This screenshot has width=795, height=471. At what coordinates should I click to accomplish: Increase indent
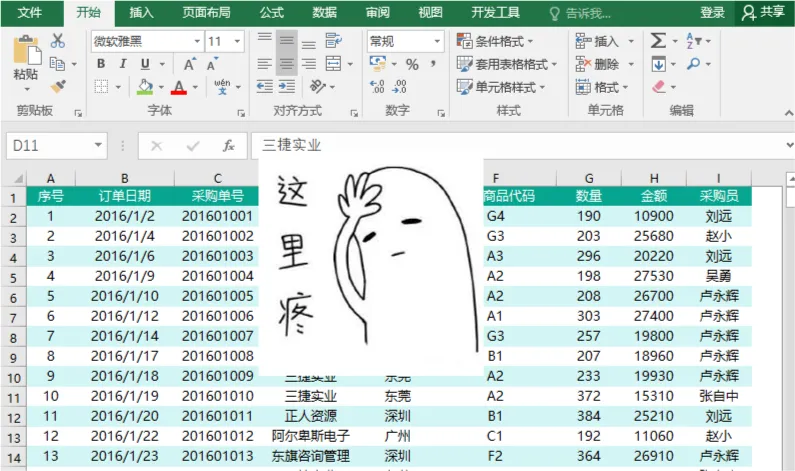pyautogui.click(x=287, y=87)
